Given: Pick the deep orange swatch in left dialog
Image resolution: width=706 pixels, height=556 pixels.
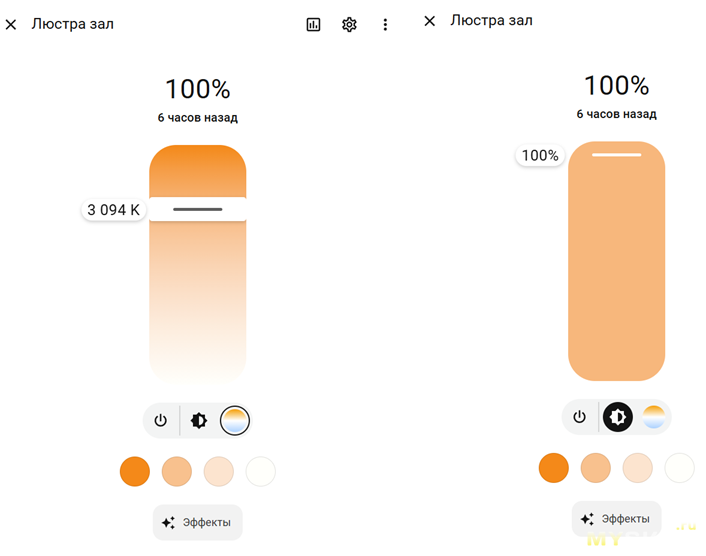Looking at the screenshot, I should (135, 471).
